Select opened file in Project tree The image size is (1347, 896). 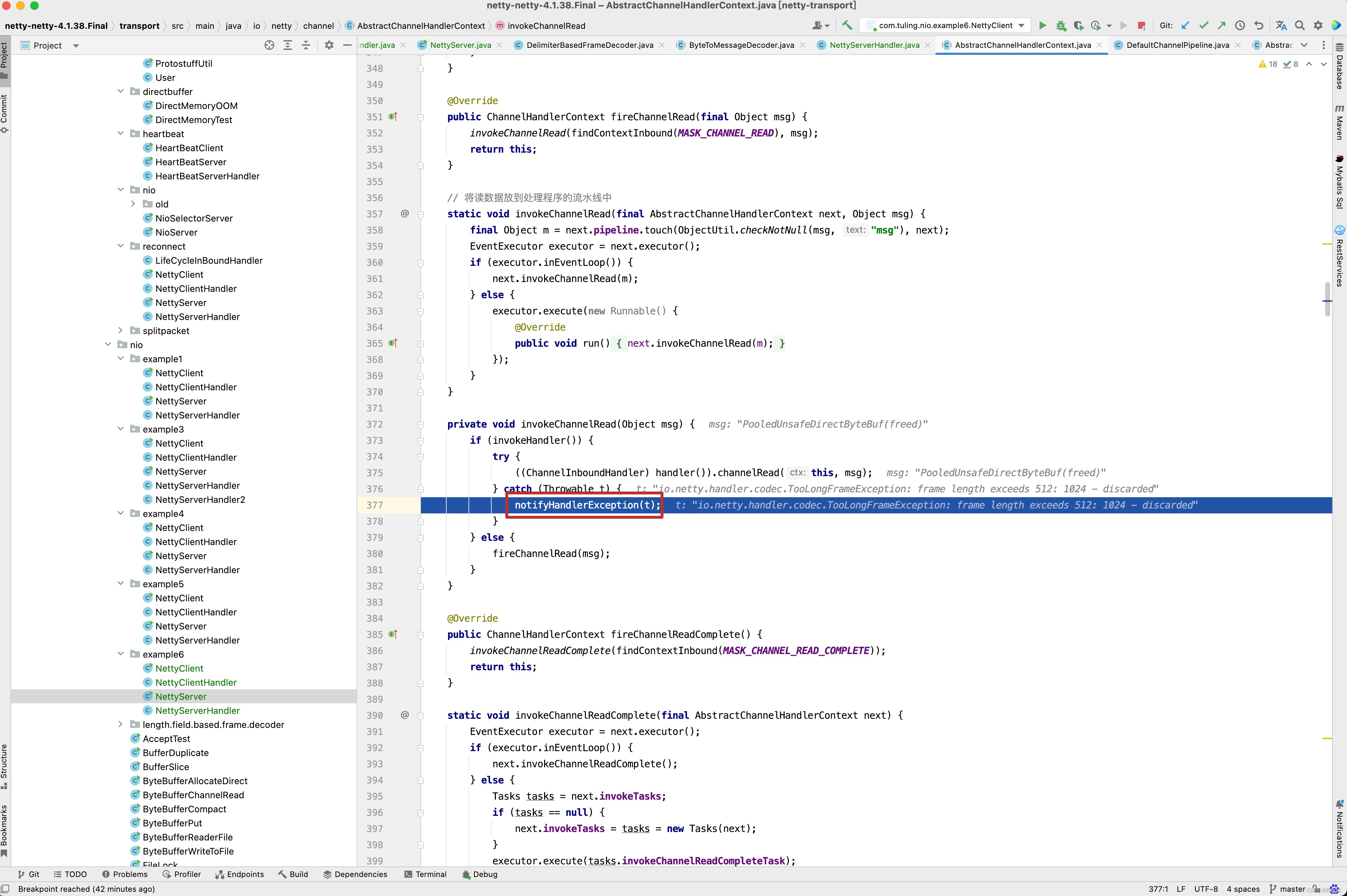(x=269, y=45)
